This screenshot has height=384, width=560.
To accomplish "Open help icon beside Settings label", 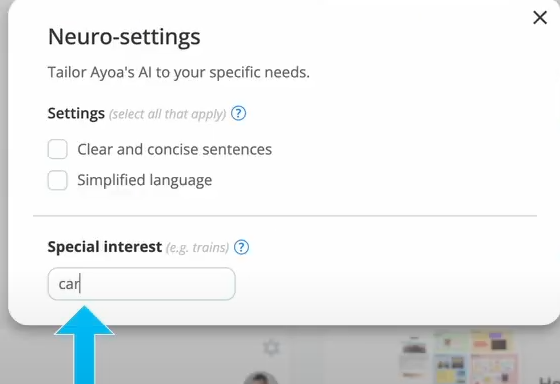I will point(238,114).
